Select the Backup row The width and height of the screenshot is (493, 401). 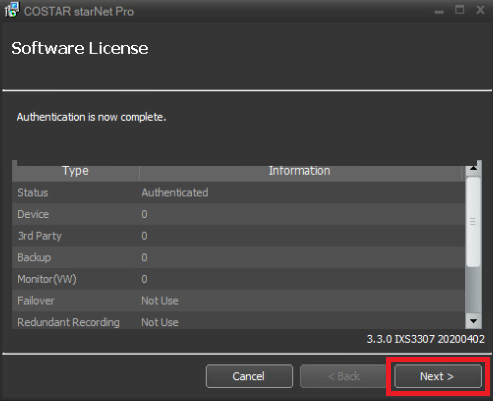click(x=239, y=257)
